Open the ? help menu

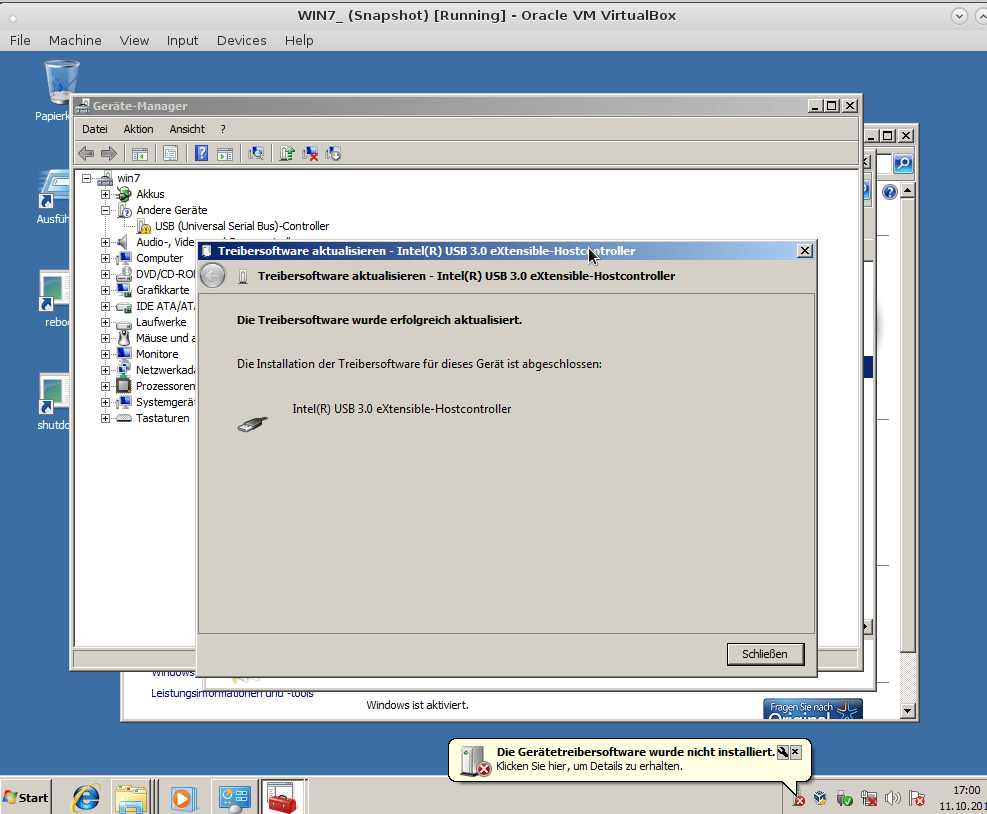click(x=223, y=129)
